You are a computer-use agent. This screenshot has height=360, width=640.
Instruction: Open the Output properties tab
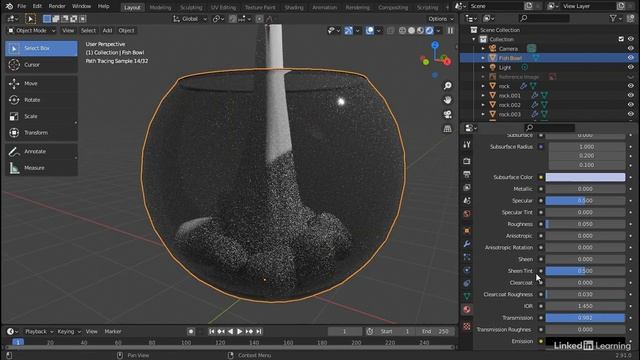click(467, 174)
